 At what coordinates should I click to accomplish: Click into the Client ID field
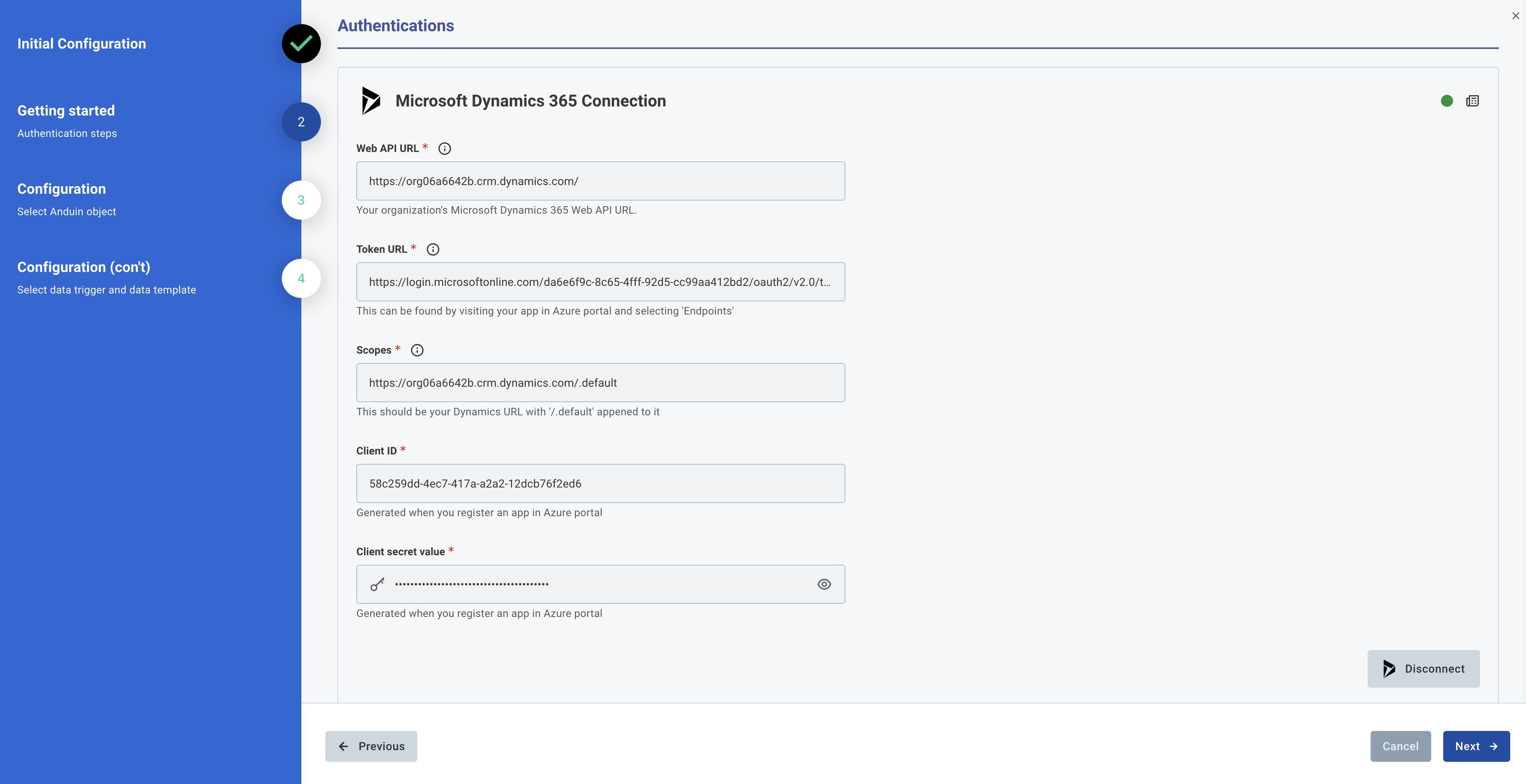pyautogui.click(x=600, y=483)
